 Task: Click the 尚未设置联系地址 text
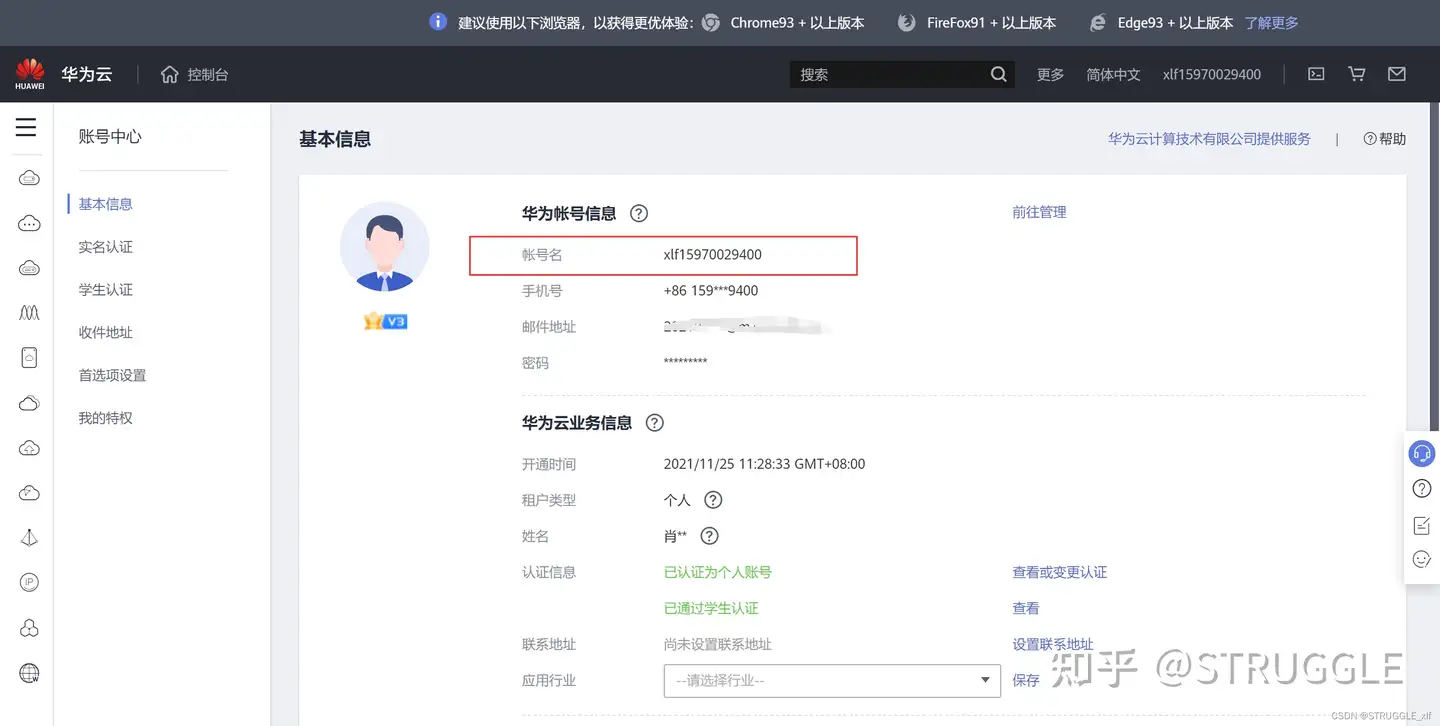718,644
